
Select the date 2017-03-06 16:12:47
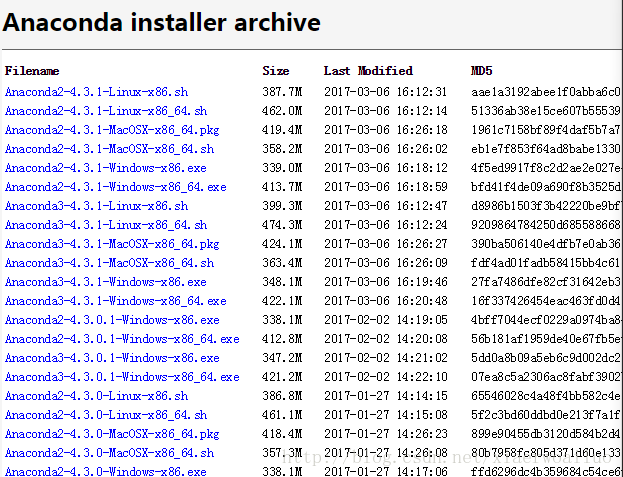[x=386, y=206]
